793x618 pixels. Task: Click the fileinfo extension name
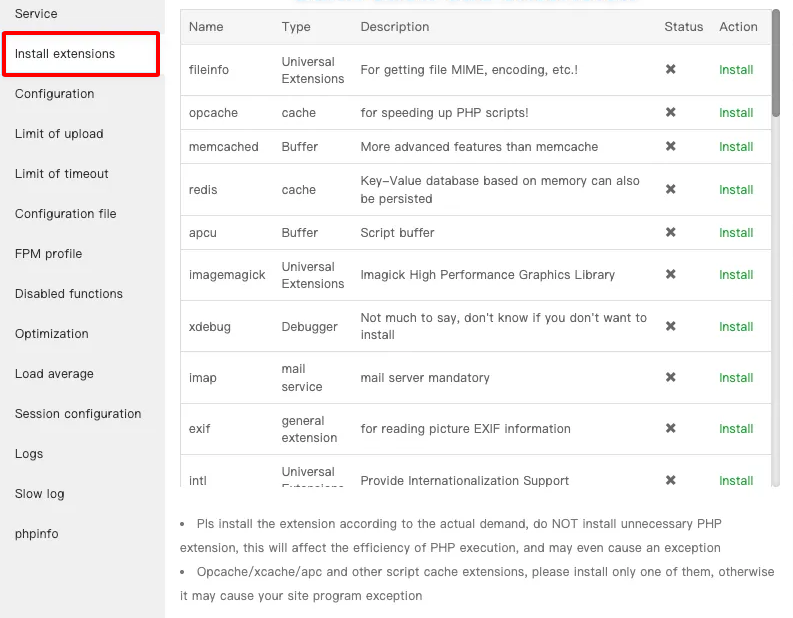coord(208,70)
